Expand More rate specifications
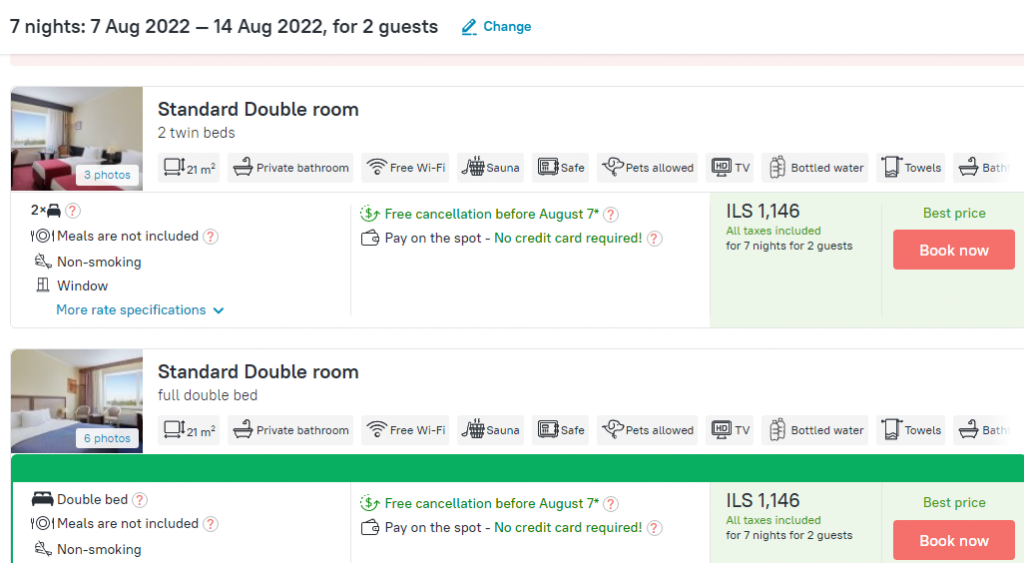1024x563 pixels. tap(140, 310)
